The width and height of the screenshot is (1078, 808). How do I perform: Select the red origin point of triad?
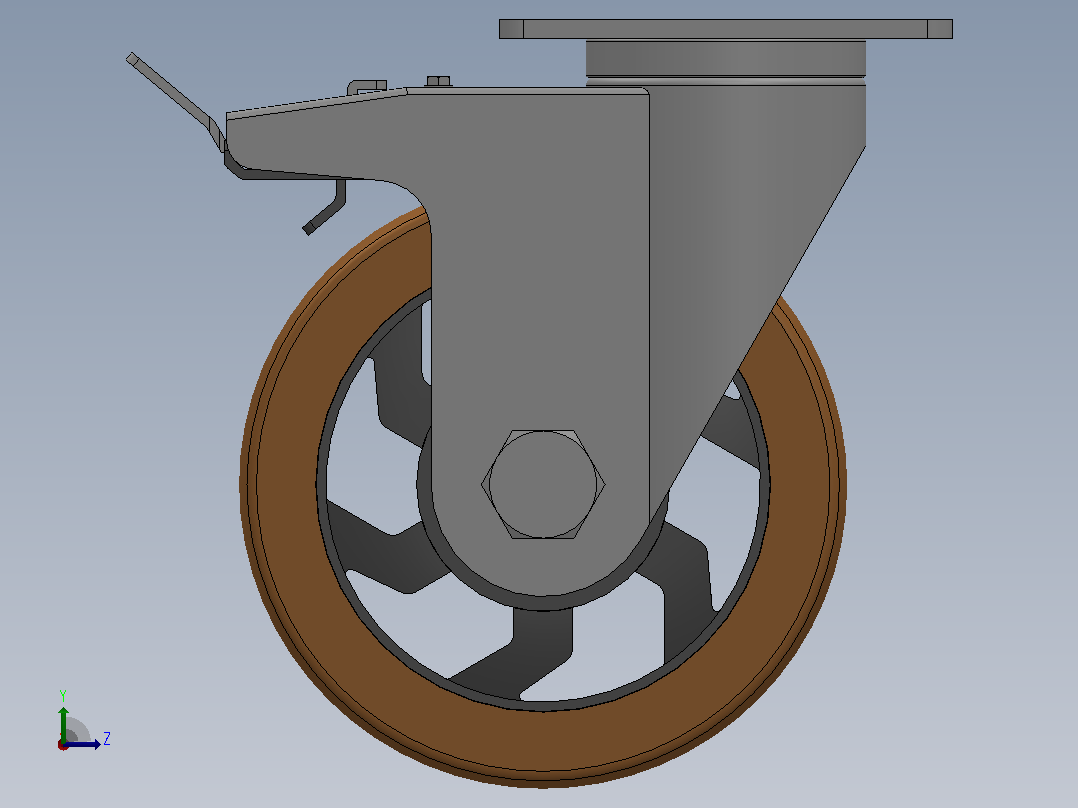[x=63, y=745]
